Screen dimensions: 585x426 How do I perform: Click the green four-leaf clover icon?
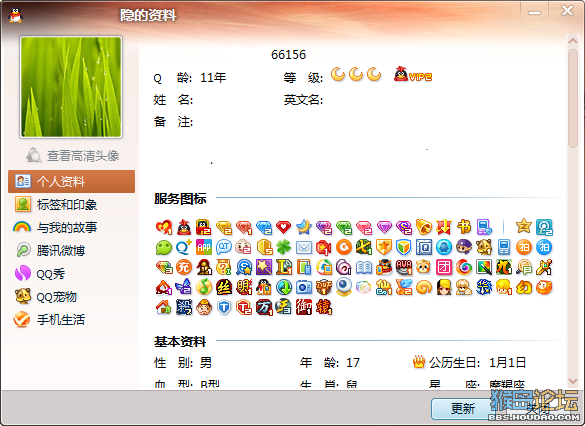pos(284,247)
